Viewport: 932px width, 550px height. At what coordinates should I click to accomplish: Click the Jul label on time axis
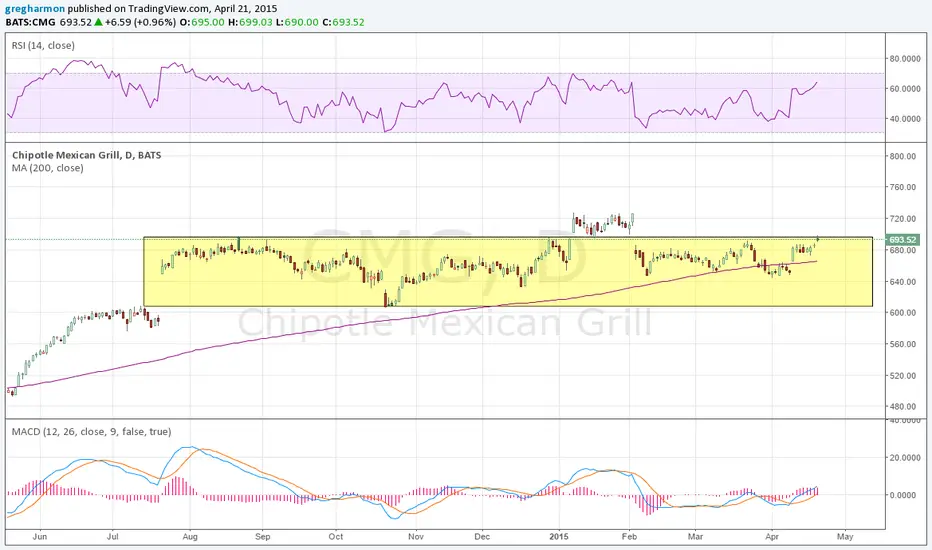pos(112,536)
